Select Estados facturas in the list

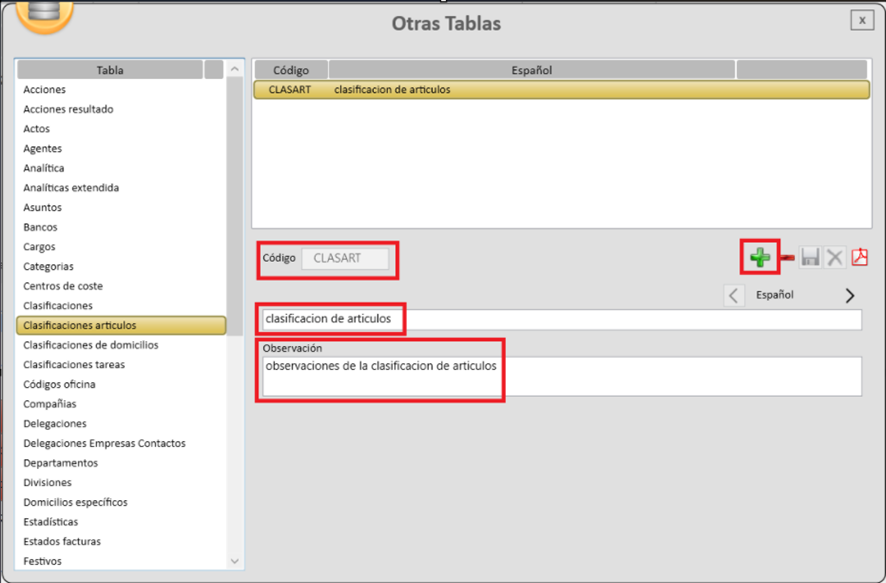pos(62,541)
